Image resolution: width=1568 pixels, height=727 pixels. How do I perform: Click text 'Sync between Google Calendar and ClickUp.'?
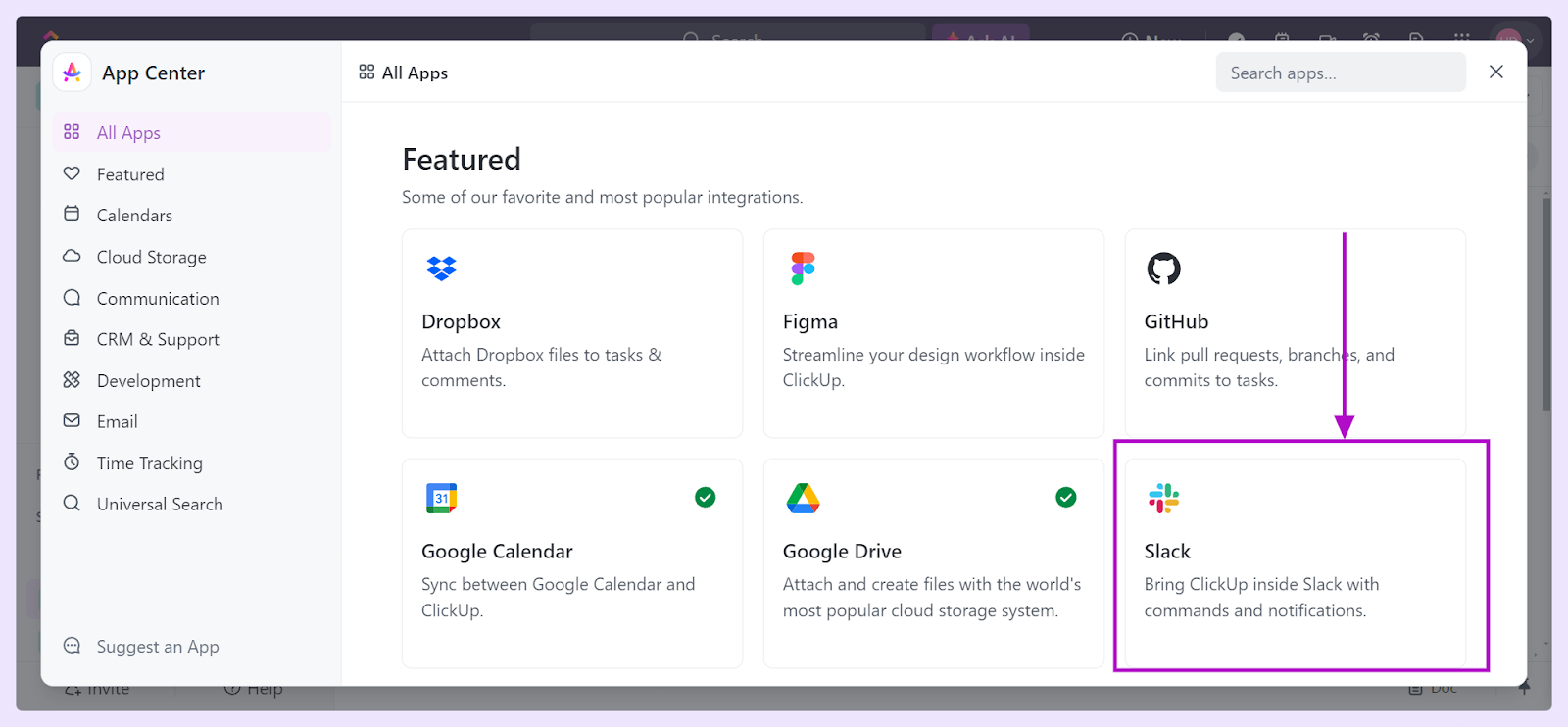point(559,597)
